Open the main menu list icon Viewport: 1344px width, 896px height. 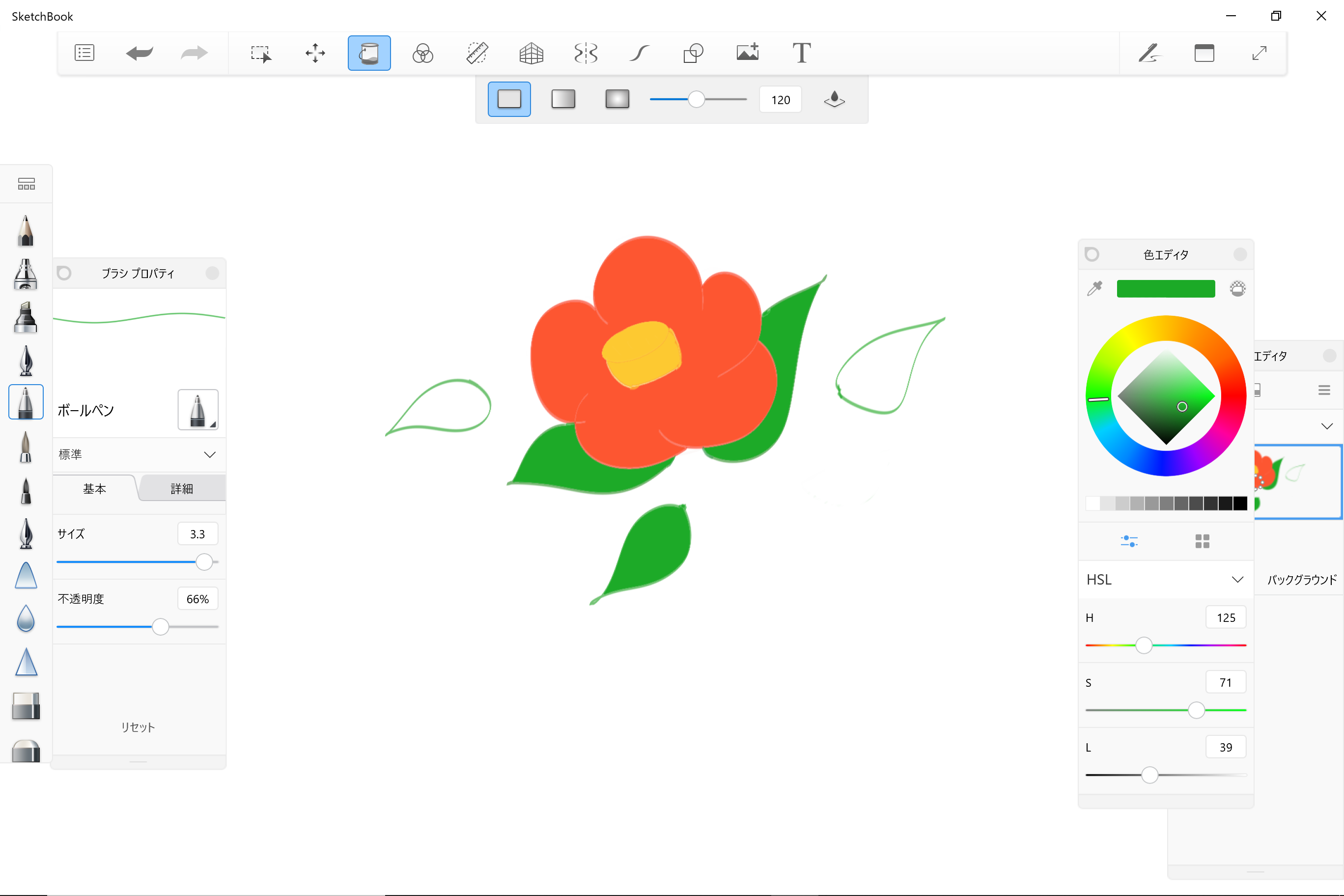coord(84,53)
